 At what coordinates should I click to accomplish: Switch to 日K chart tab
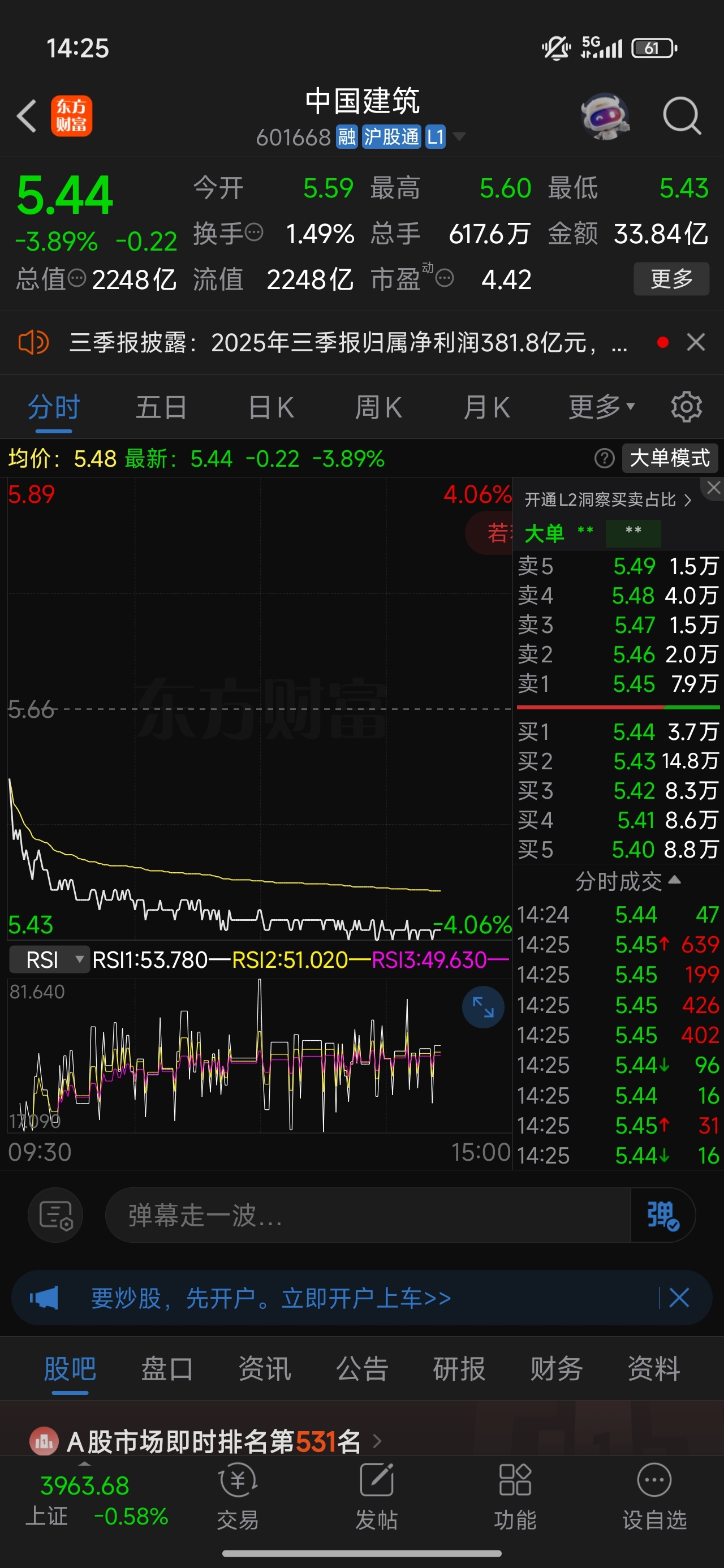tap(271, 408)
